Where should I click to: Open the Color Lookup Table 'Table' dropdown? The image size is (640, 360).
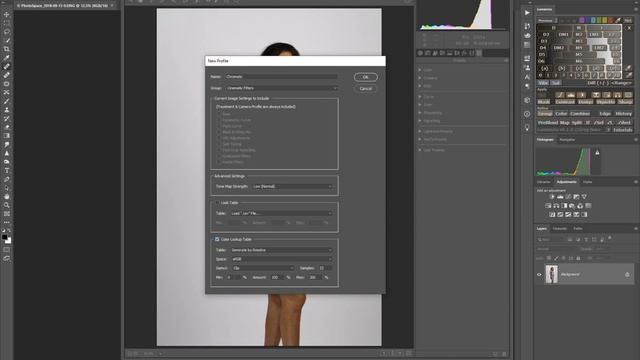tap(281, 250)
